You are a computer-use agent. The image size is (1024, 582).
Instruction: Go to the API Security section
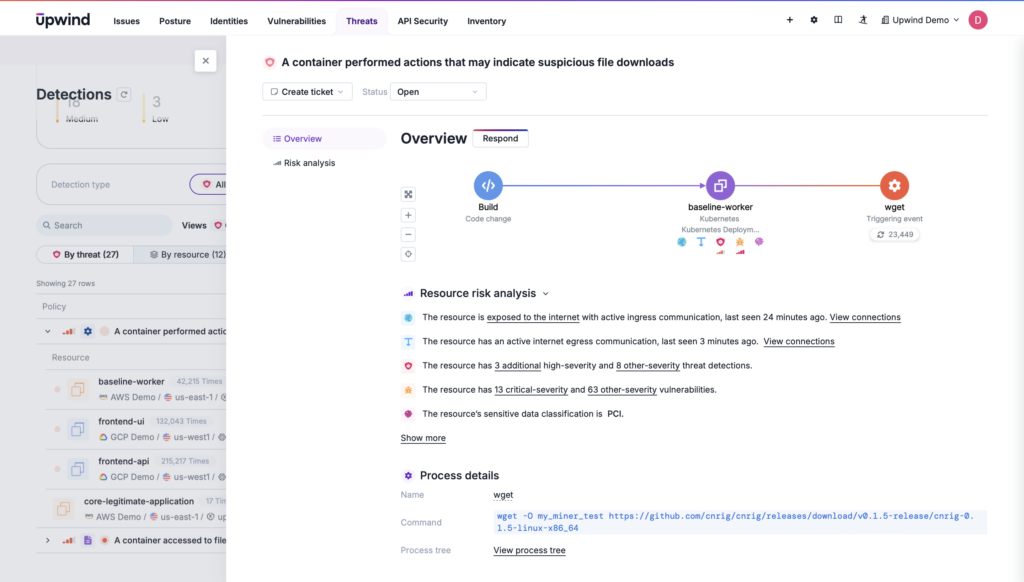coord(422,20)
